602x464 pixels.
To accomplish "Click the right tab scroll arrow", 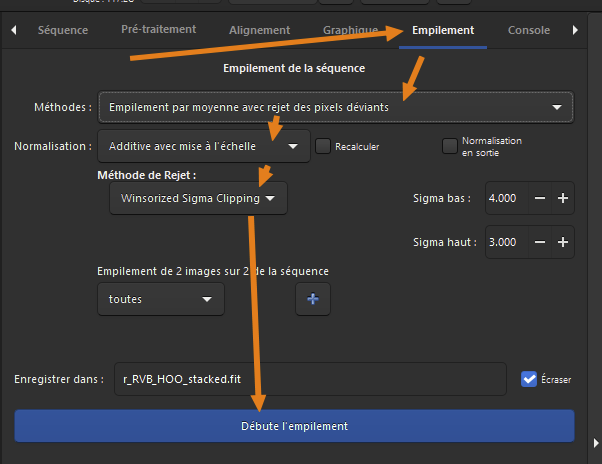I will click(x=575, y=30).
